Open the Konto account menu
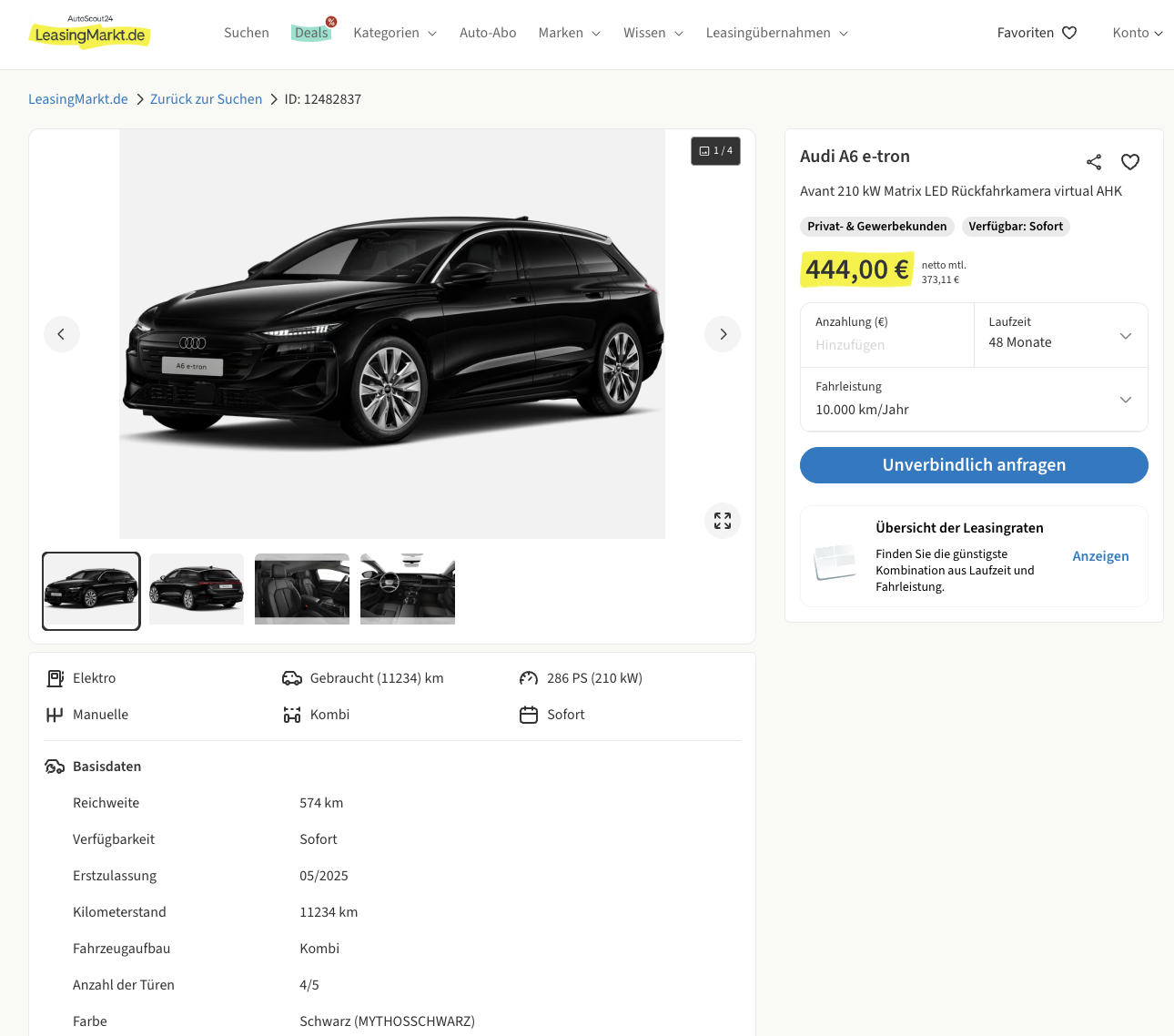1174x1036 pixels. (x=1137, y=33)
